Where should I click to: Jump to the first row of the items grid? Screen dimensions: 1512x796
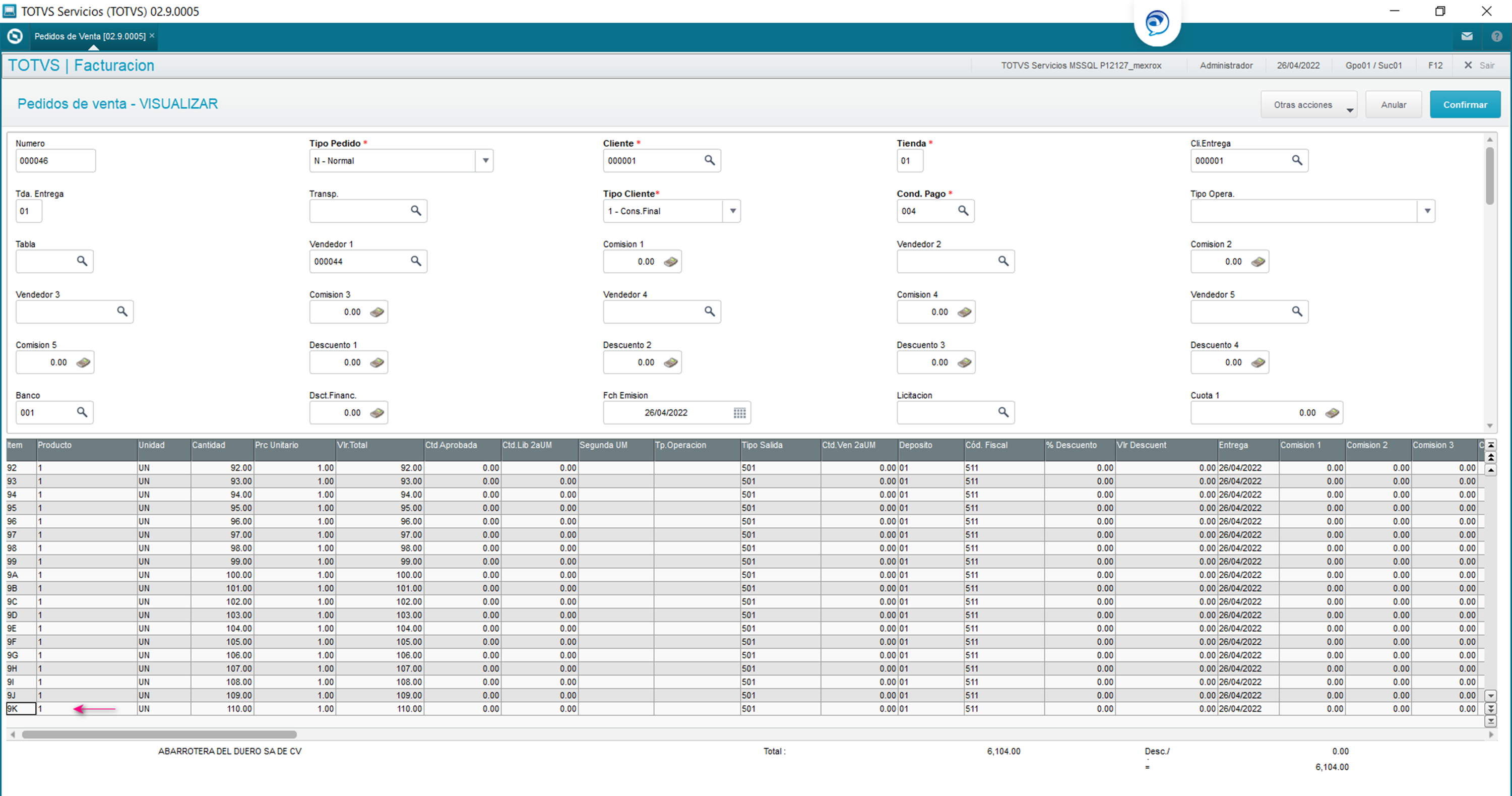click(x=1491, y=444)
